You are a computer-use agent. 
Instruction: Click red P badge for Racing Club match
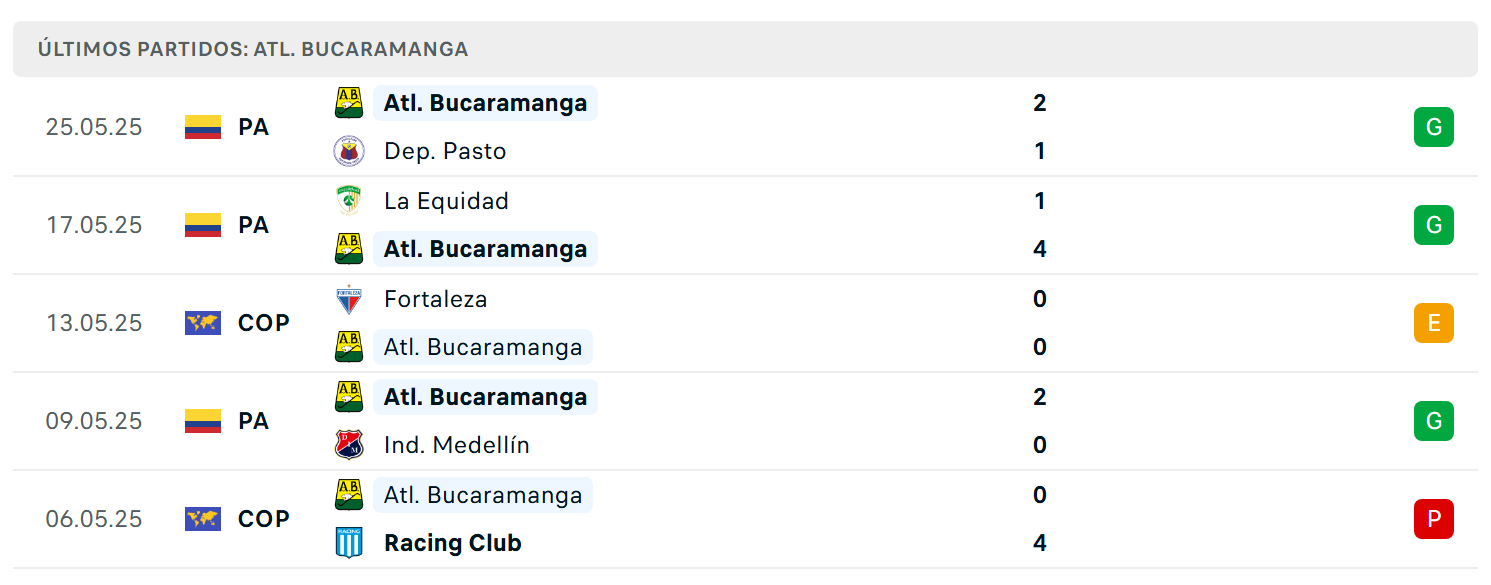[1433, 519]
